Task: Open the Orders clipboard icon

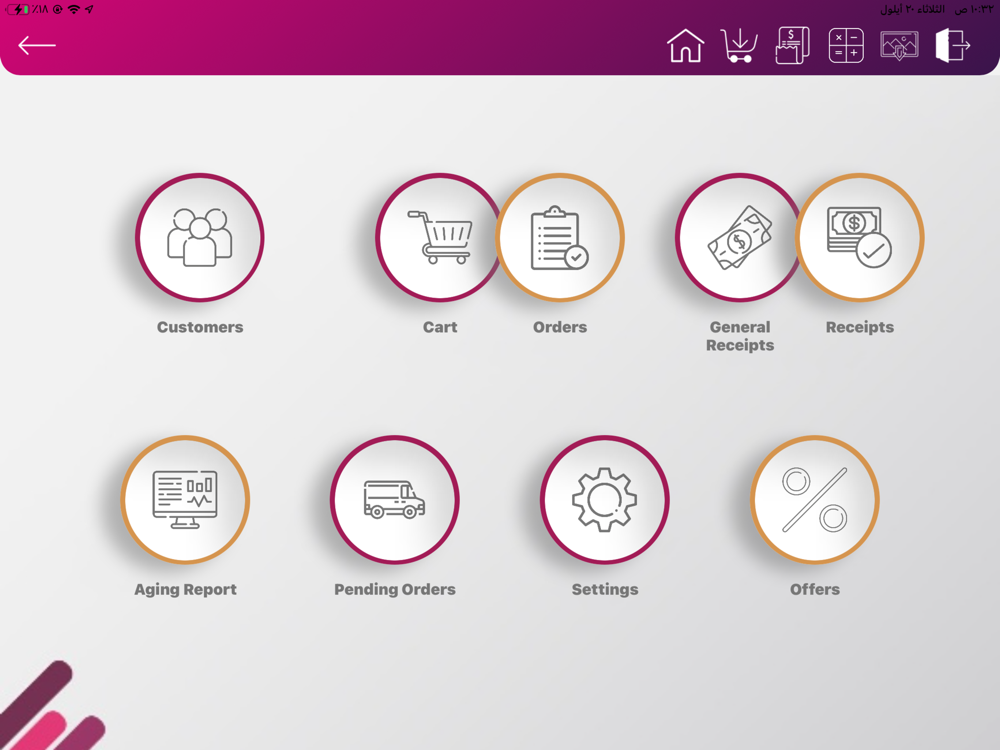Action: pos(560,237)
